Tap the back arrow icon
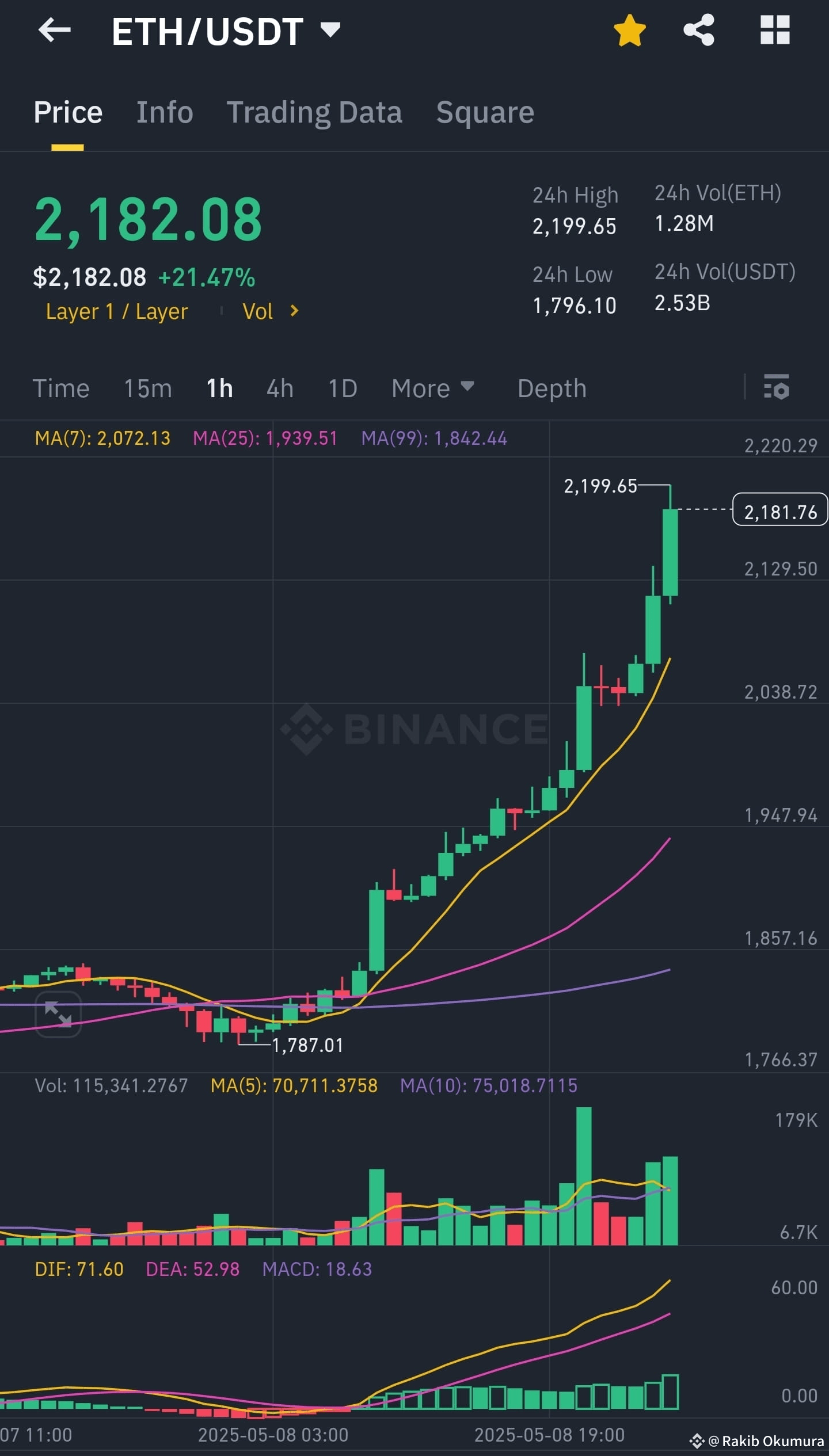This screenshot has height=1456, width=829. pos(54,30)
